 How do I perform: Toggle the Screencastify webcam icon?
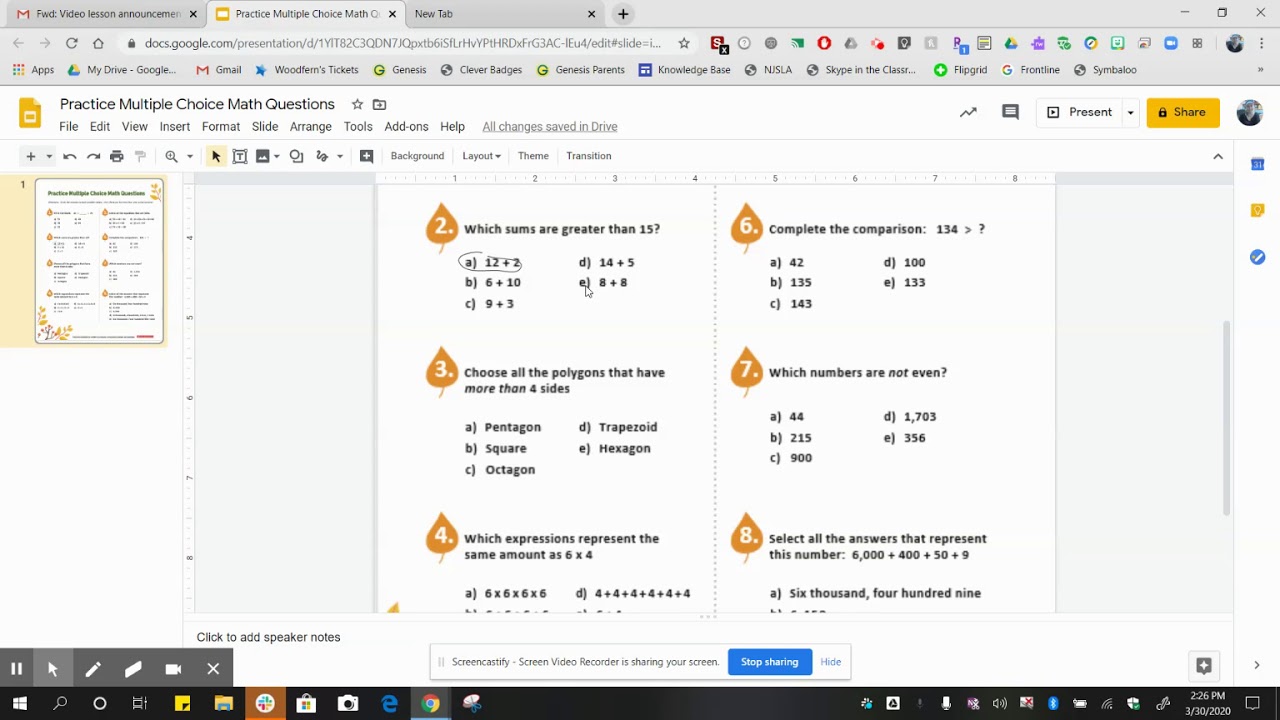[173, 669]
